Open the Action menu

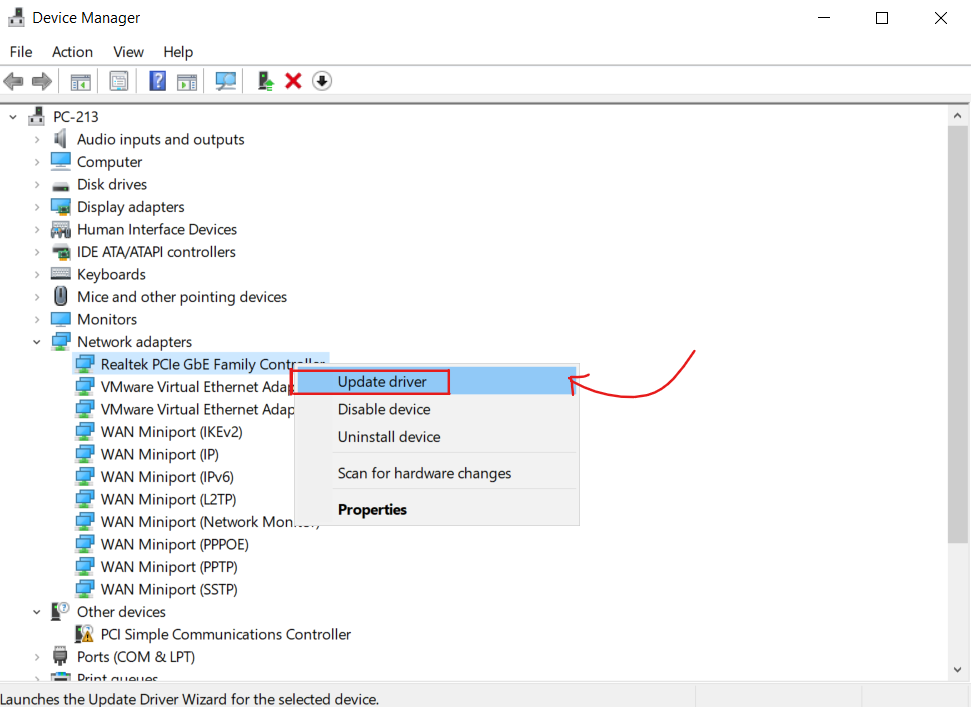[x=72, y=52]
